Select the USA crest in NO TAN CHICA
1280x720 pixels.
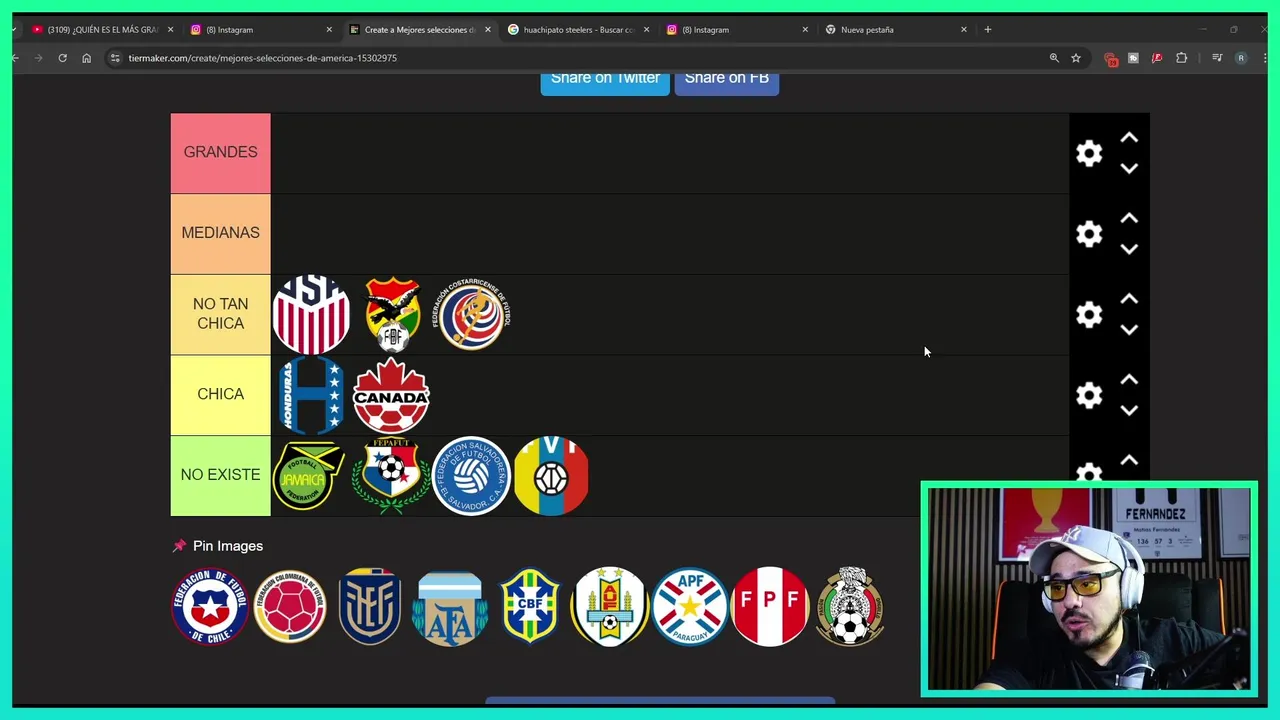coord(311,315)
